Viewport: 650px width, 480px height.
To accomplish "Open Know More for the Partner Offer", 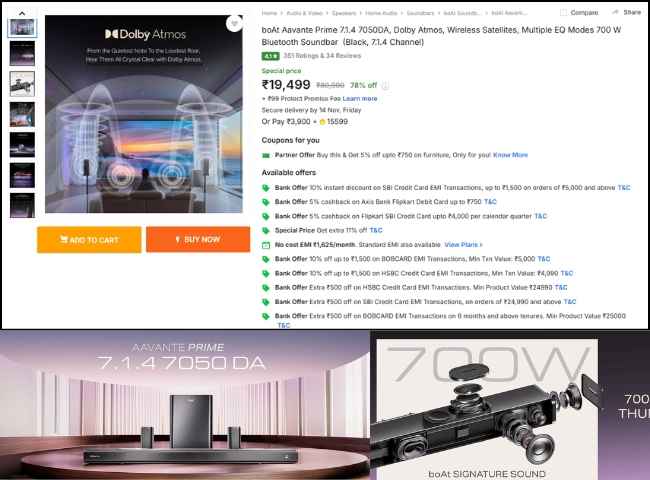I will [510, 155].
